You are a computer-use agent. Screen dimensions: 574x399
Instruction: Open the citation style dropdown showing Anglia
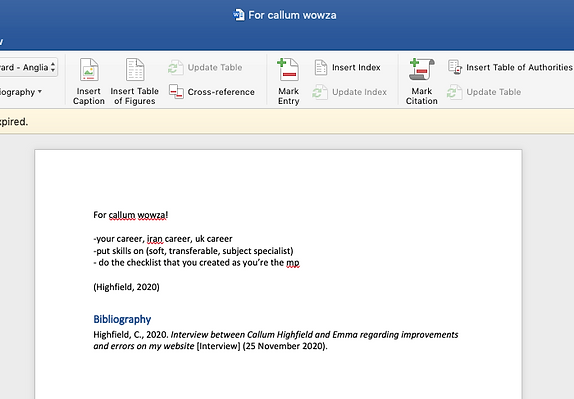coord(29,67)
